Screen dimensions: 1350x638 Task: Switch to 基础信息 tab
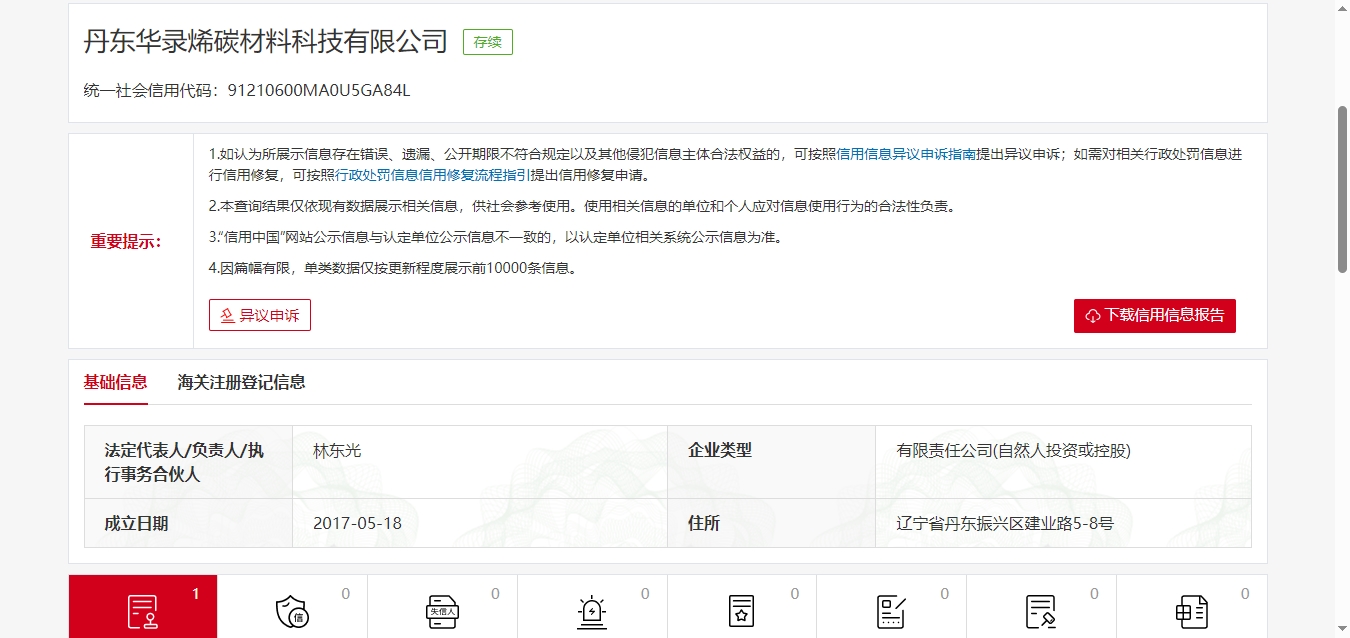click(116, 382)
